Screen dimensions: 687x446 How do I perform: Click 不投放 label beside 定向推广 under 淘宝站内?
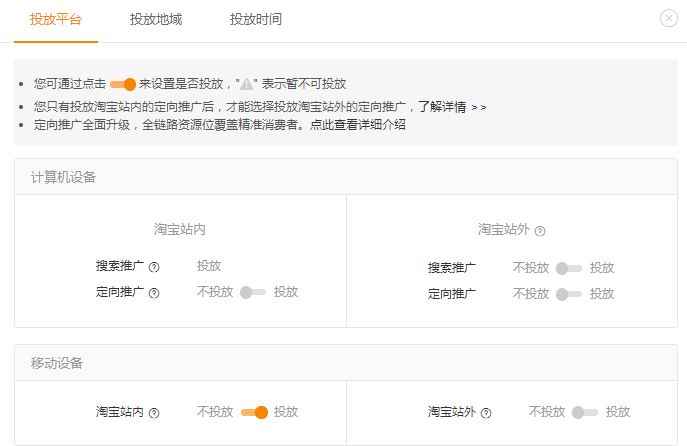[x=215, y=292]
